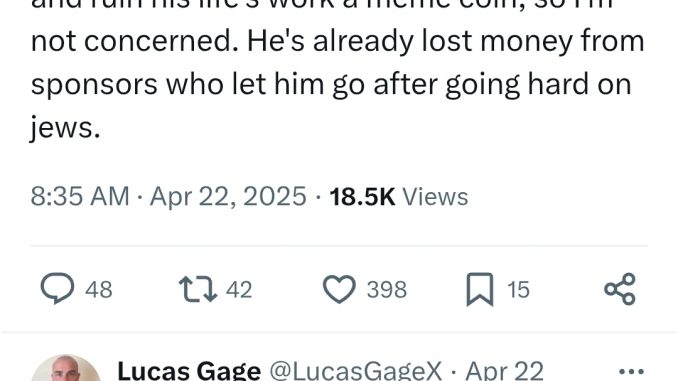Open the Apr 22 timestamp on the reply
This screenshot has width=678, height=381.
pos(504,371)
